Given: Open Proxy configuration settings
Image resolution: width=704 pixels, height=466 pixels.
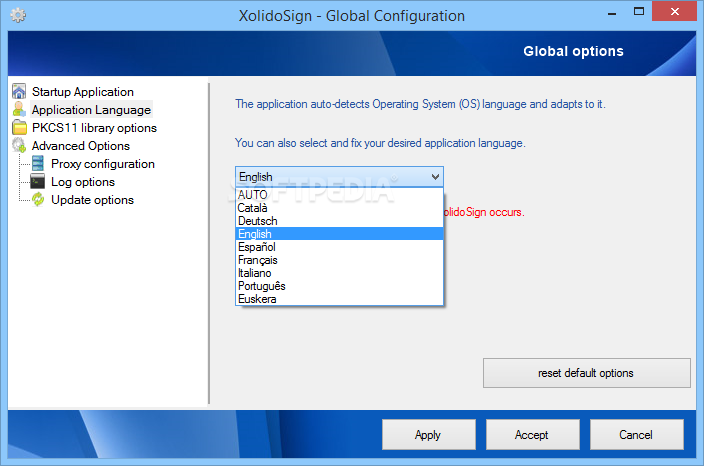Looking at the screenshot, I should [103, 163].
